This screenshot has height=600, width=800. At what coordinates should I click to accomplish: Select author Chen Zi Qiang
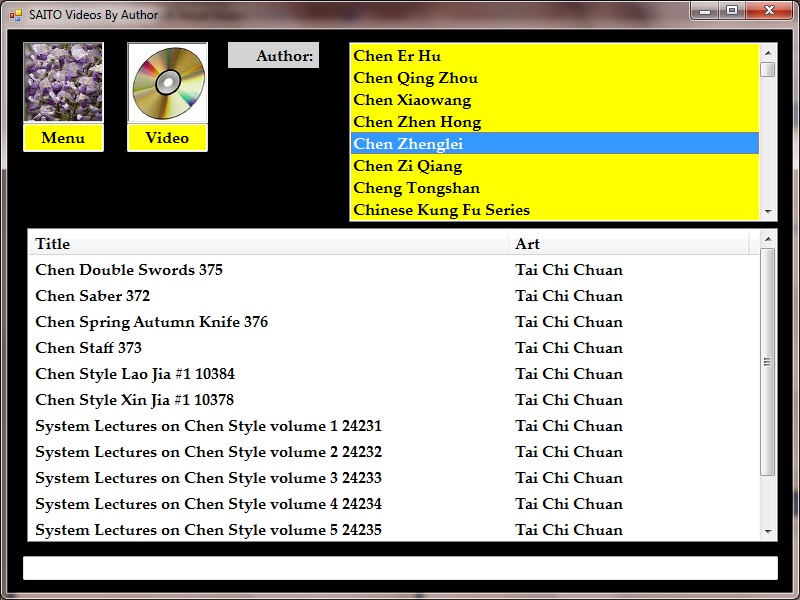(x=555, y=165)
